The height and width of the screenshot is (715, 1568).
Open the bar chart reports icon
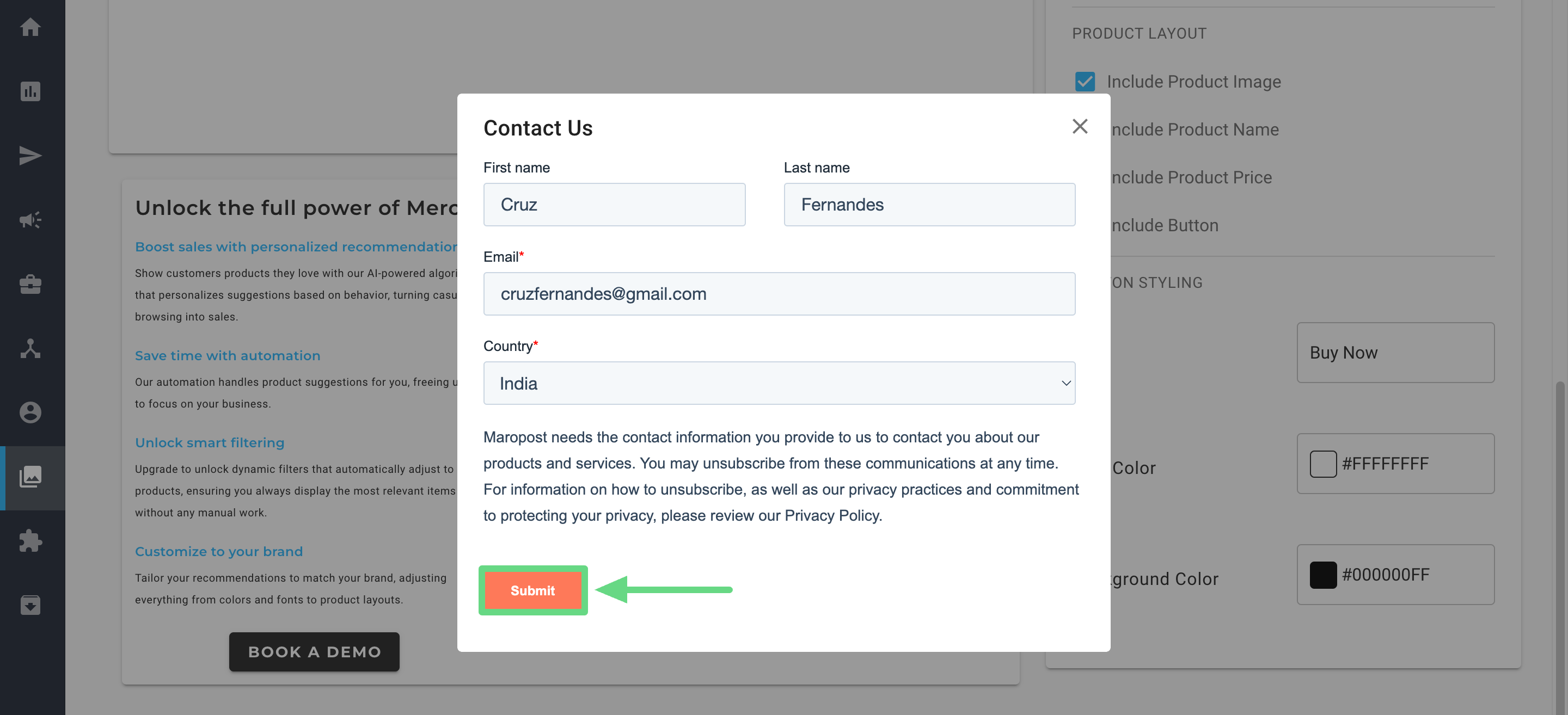coord(30,91)
